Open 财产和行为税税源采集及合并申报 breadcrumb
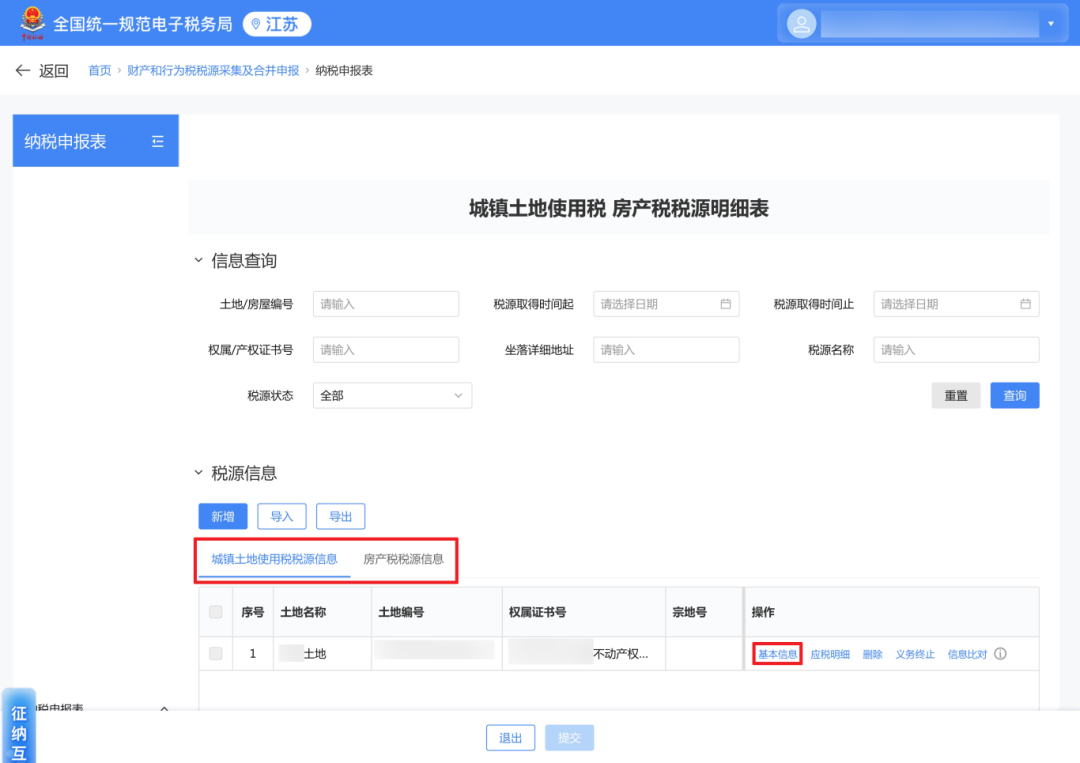The width and height of the screenshot is (1080, 763). (x=213, y=70)
